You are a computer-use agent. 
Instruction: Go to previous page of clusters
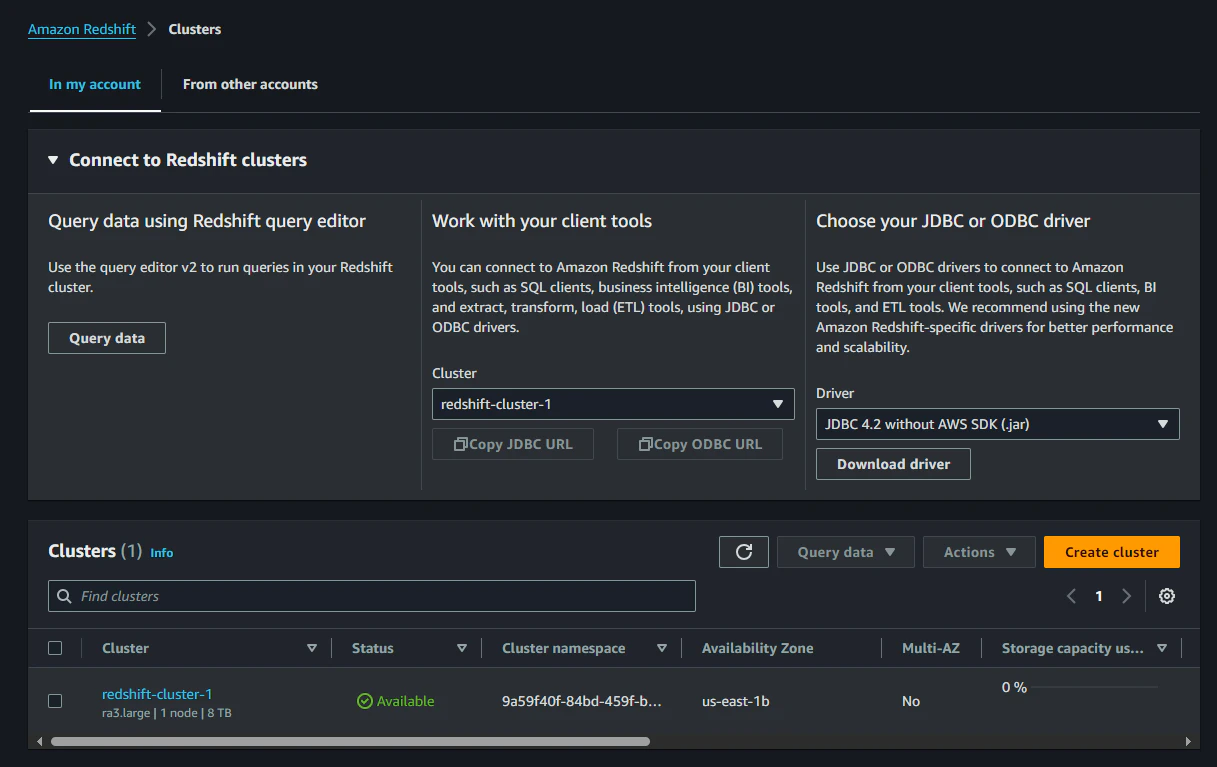click(1071, 596)
